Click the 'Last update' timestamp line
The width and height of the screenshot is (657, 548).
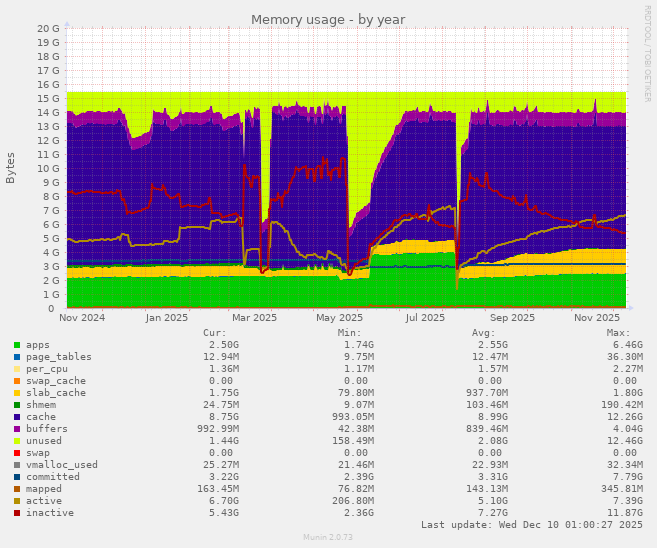coord(532,525)
